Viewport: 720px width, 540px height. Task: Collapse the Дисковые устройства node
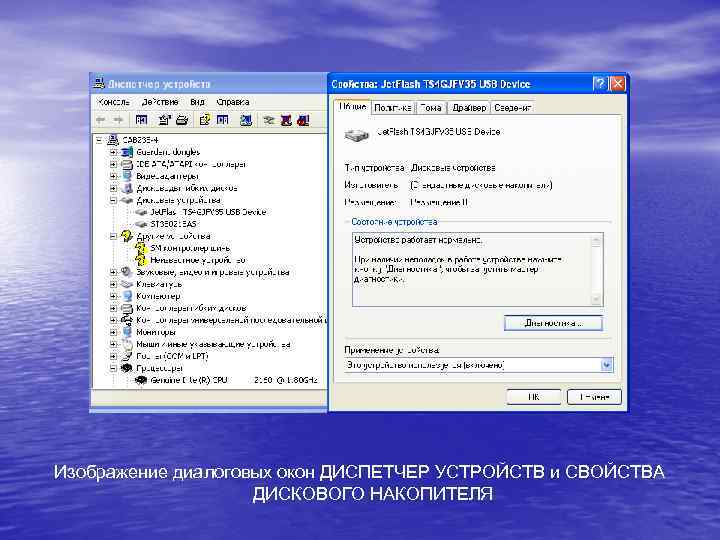(x=113, y=200)
